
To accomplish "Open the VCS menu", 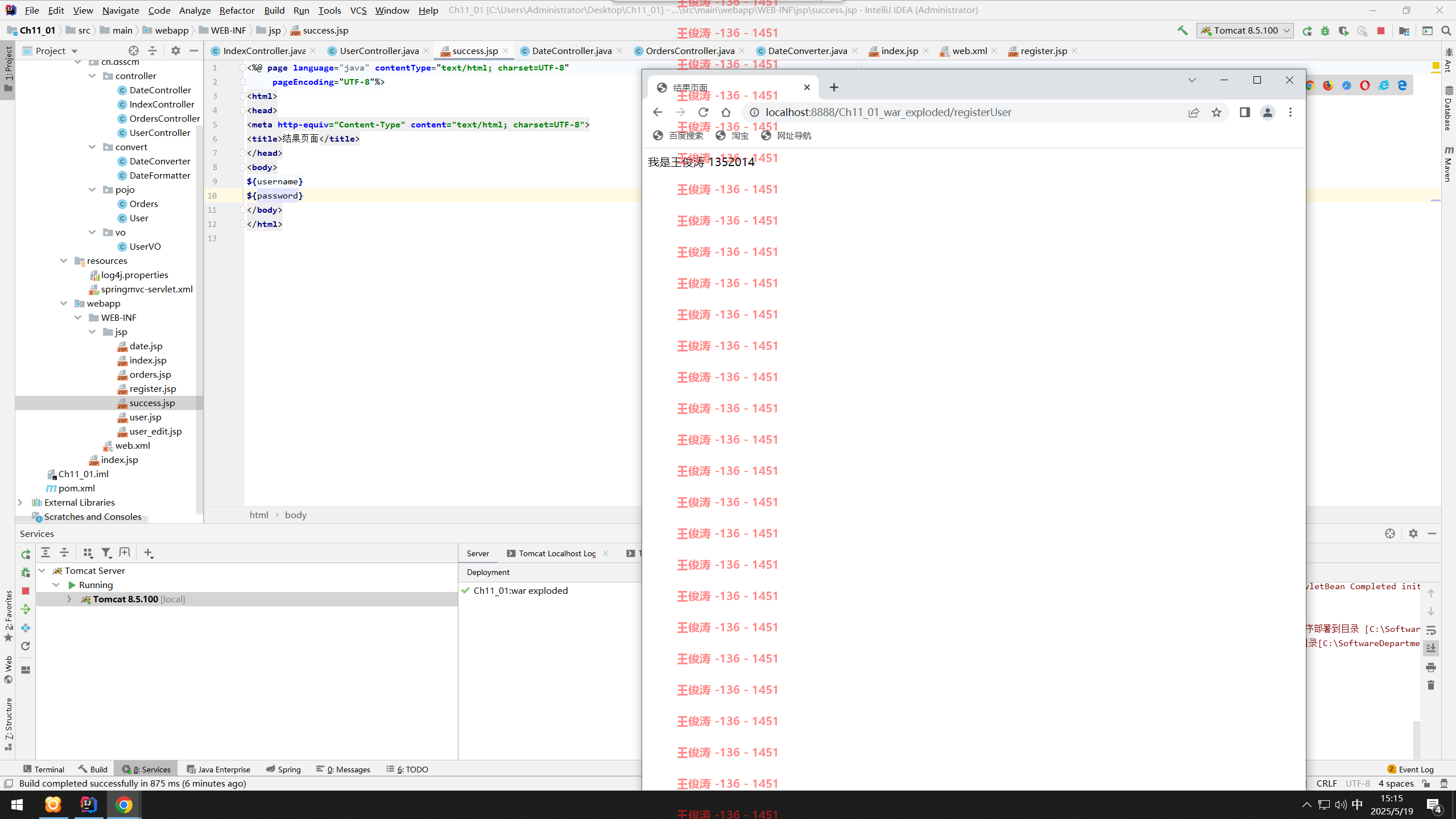I will coord(358,10).
